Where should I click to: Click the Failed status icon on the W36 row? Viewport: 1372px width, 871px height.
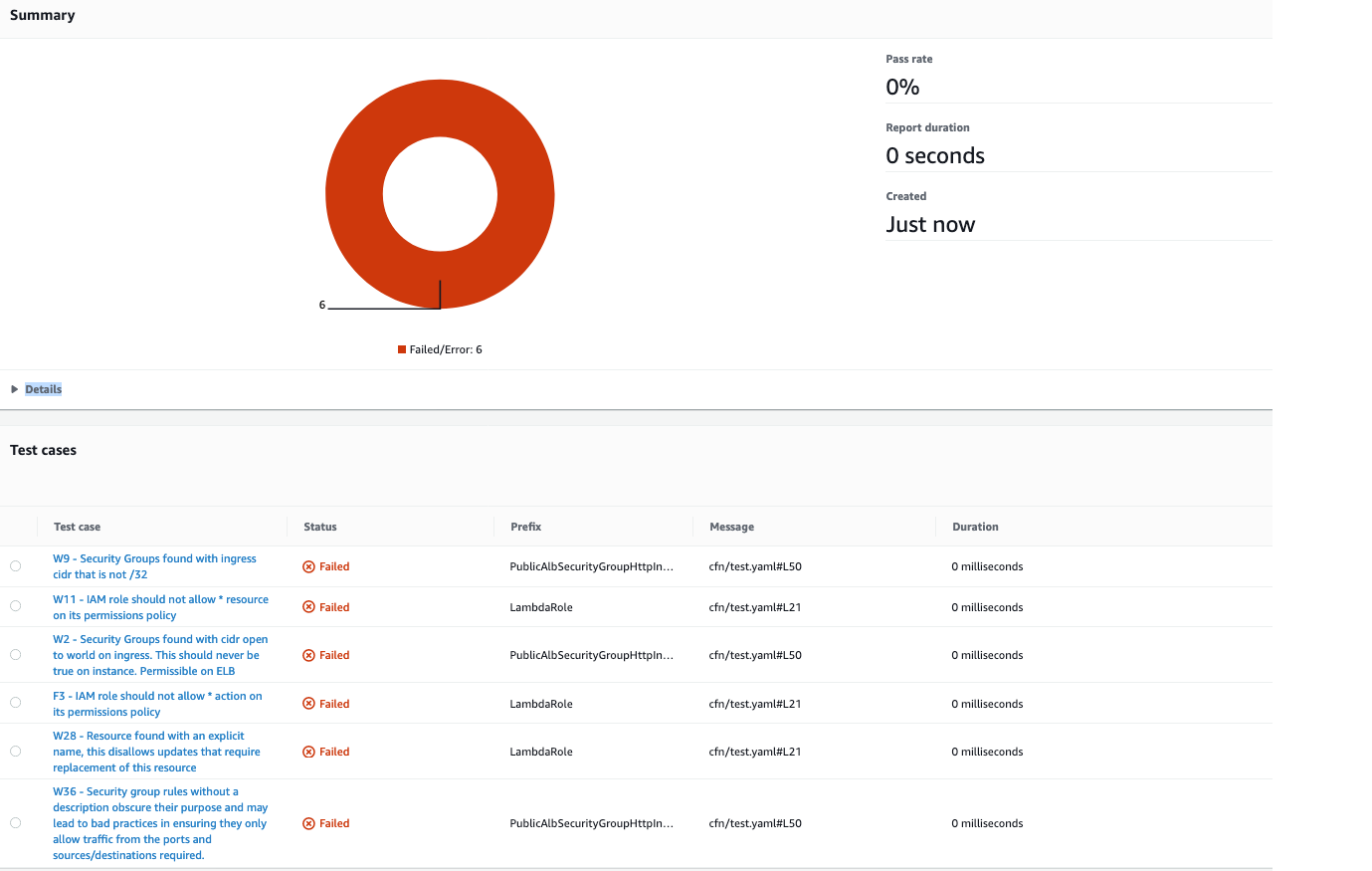point(307,822)
